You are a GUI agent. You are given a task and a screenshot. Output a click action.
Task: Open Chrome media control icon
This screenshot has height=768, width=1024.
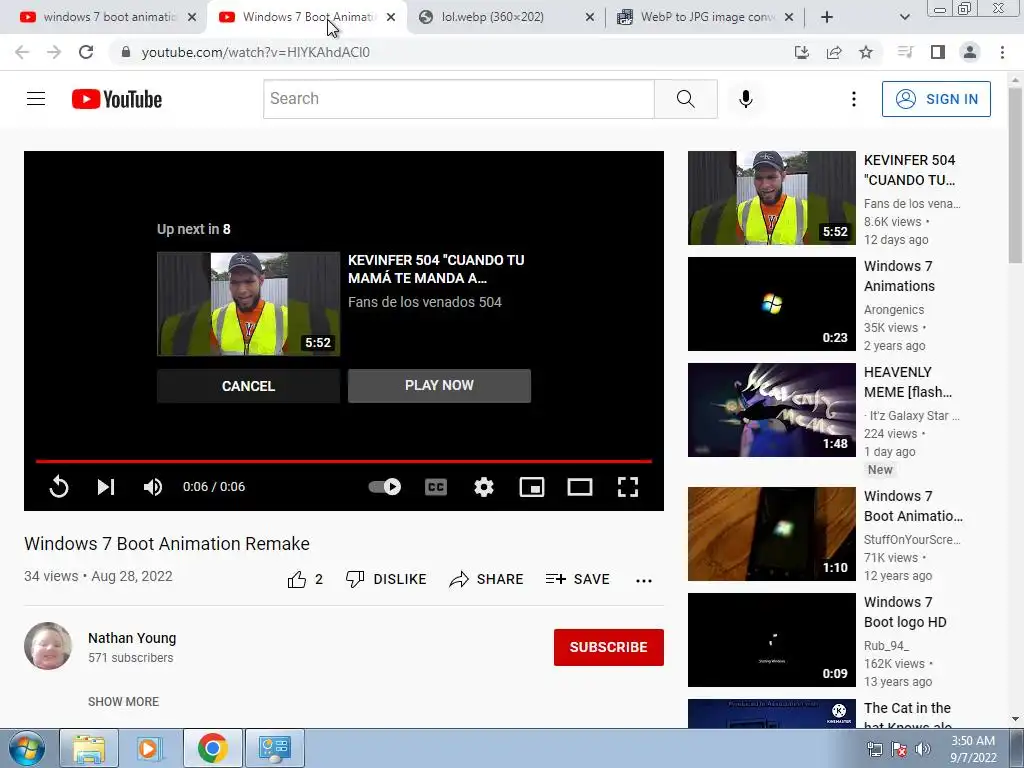905,52
